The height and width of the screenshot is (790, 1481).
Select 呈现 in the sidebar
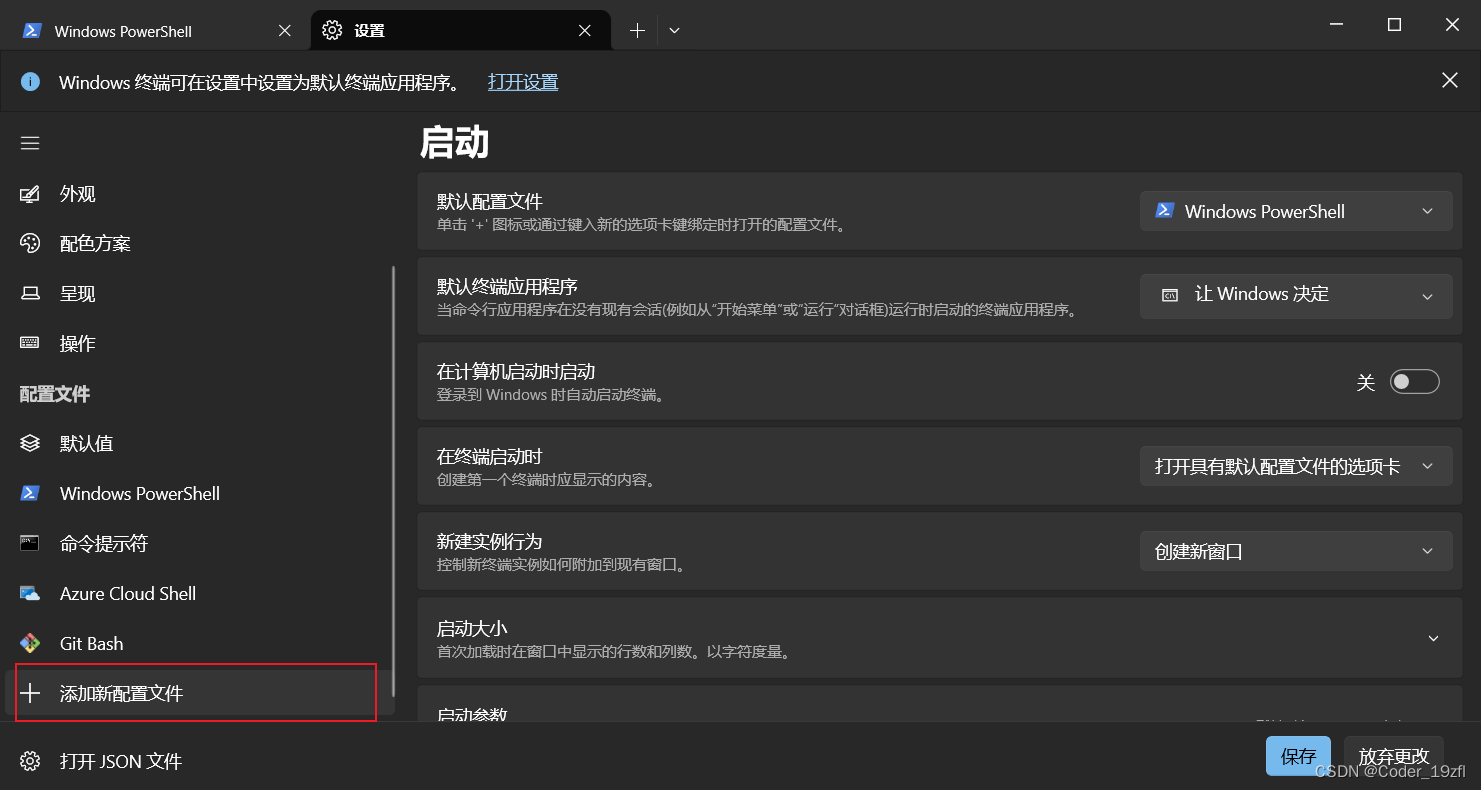[x=200, y=293]
